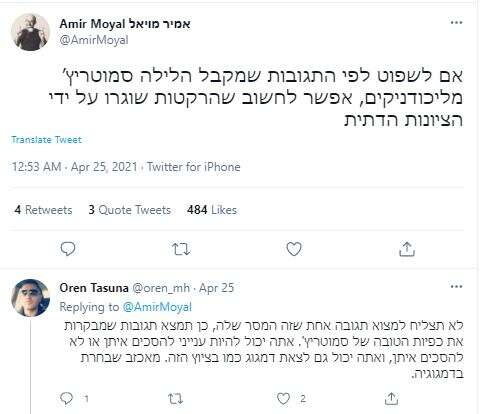Reply to Amir Moyal's tweet
The width and height of the screenshot is (497, 414).
click(68, 249)
